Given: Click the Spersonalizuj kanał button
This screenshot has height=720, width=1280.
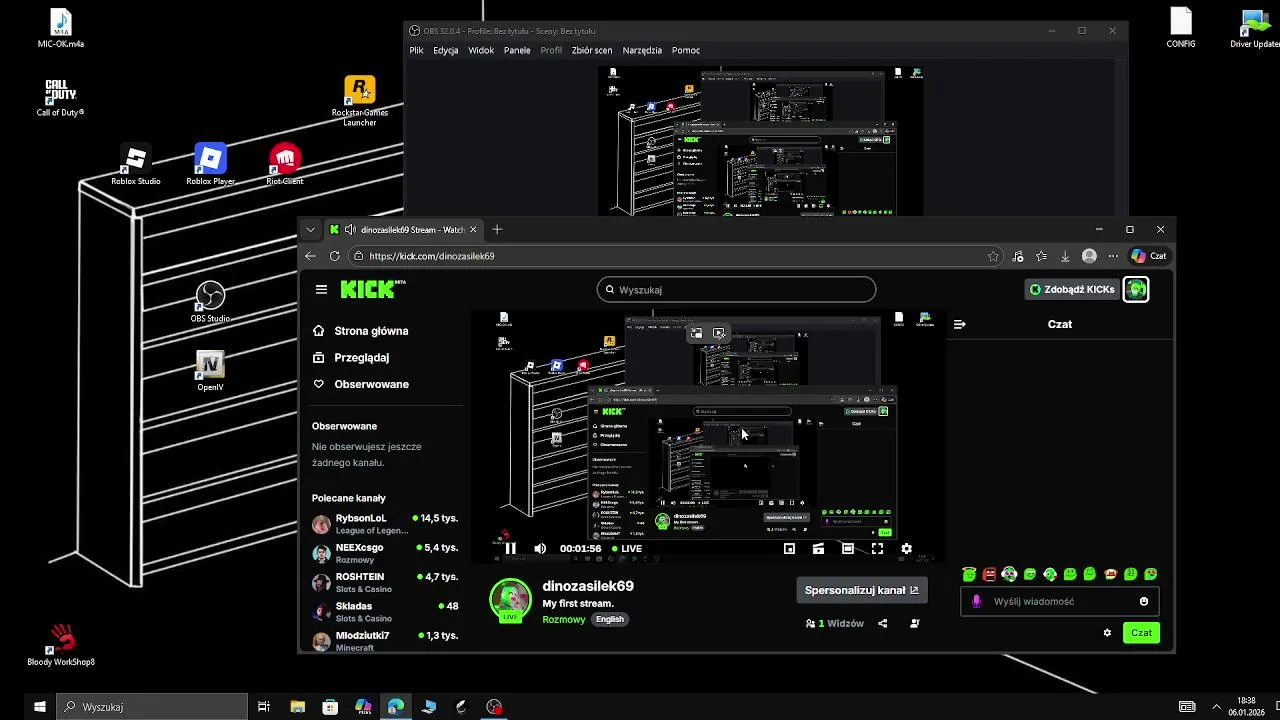Looking at the screenshot, I should 861,590.
